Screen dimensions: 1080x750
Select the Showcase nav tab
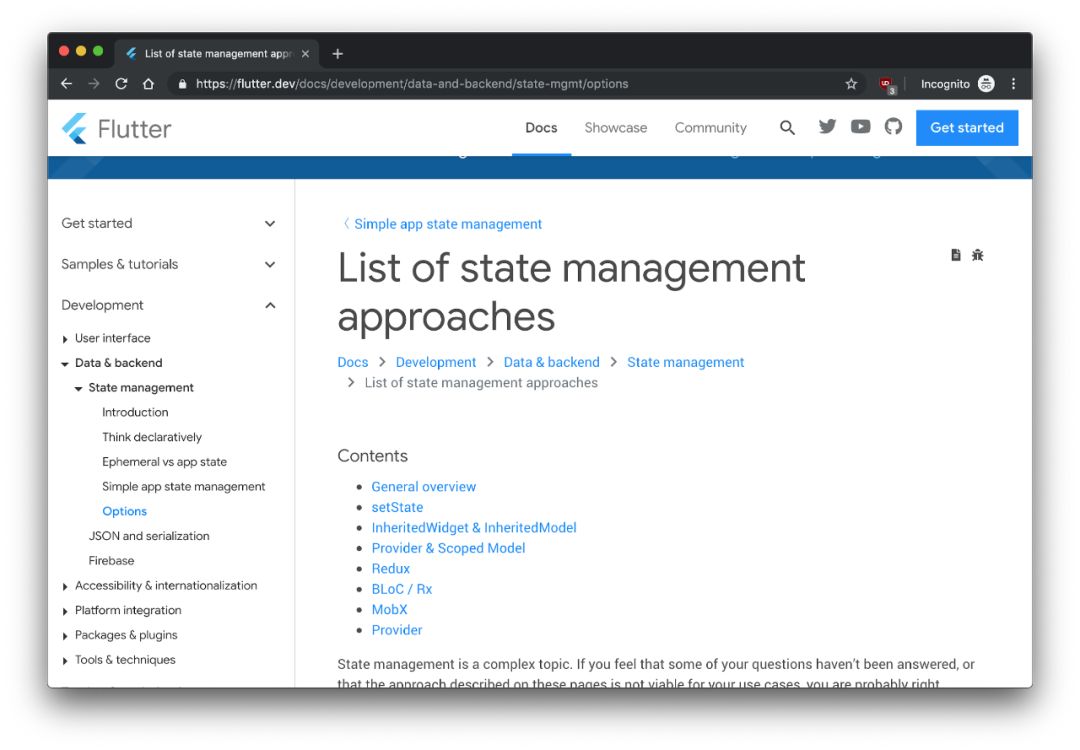tap(616, 127)
